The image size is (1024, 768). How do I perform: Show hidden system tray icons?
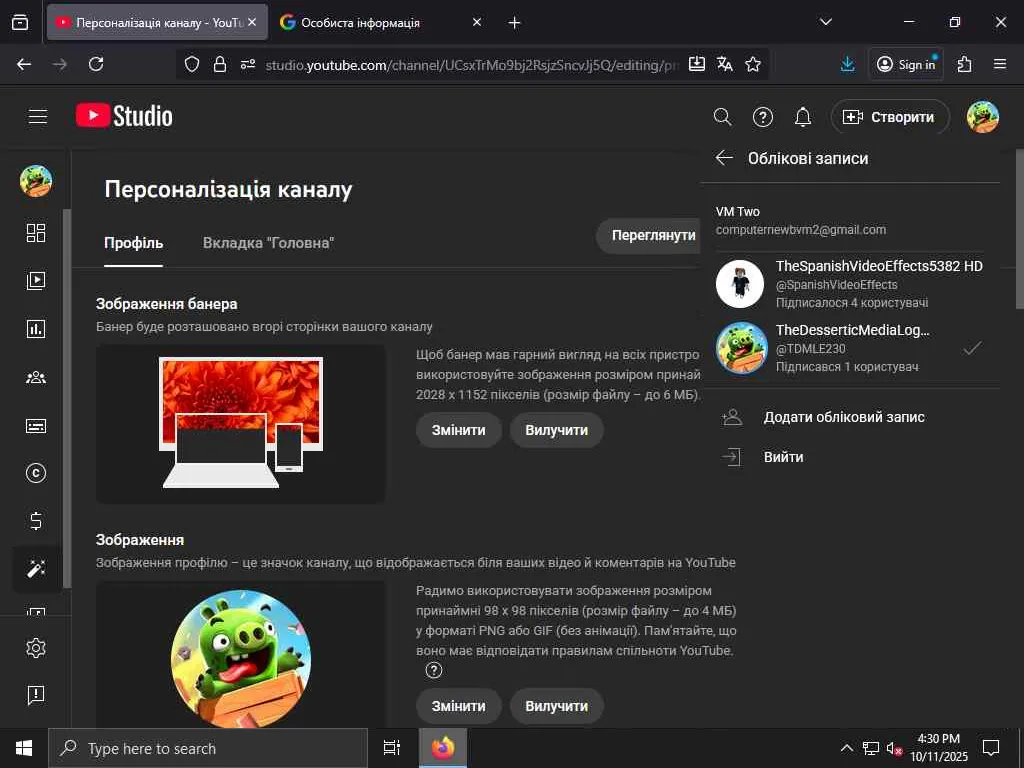tap(846, 748)
